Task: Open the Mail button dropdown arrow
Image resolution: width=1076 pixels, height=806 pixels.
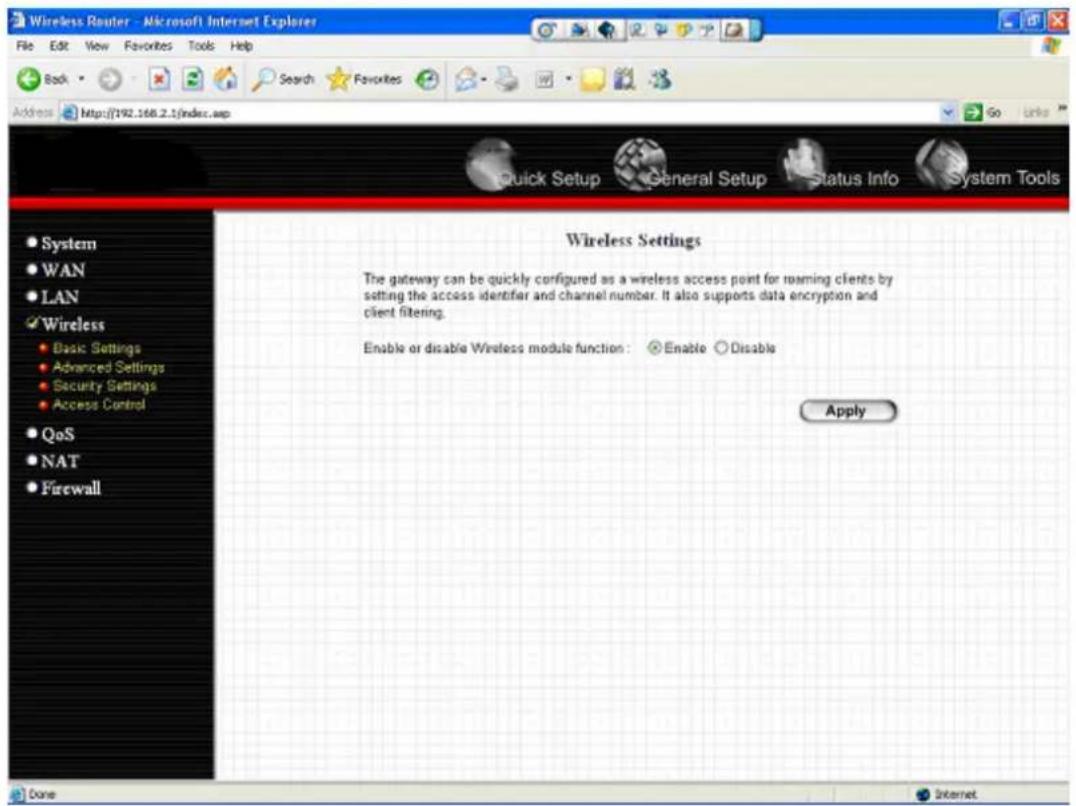Action: (484, 80)
